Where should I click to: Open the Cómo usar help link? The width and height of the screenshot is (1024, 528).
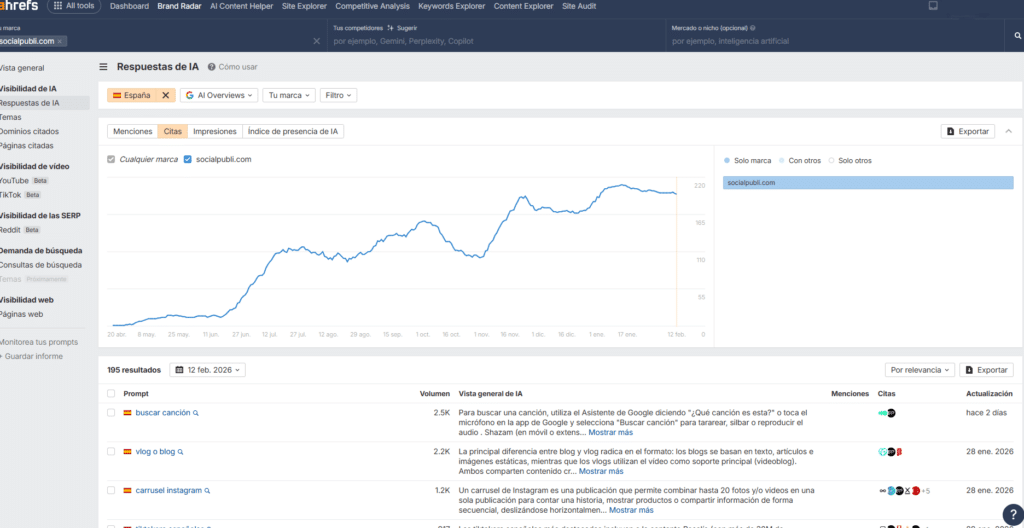(x=232, y=67)
